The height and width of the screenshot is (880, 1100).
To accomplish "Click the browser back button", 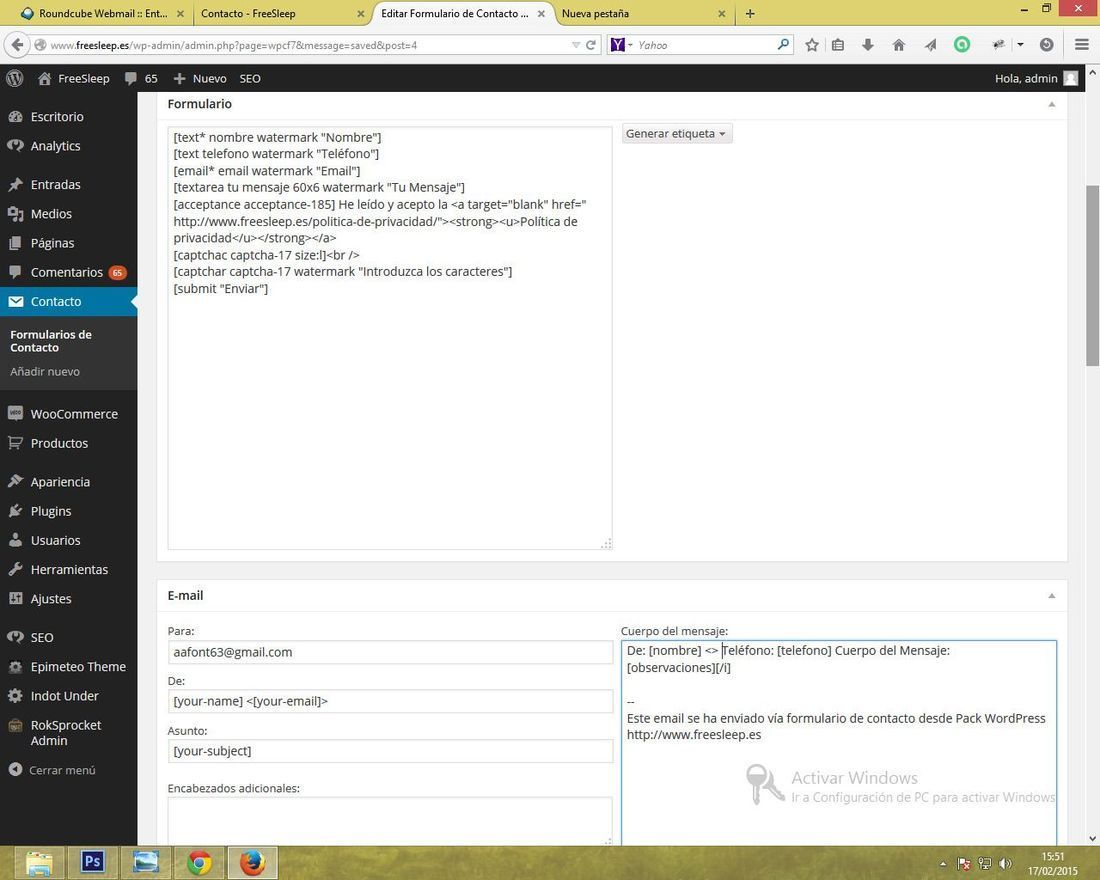I will tap(16, 45).
